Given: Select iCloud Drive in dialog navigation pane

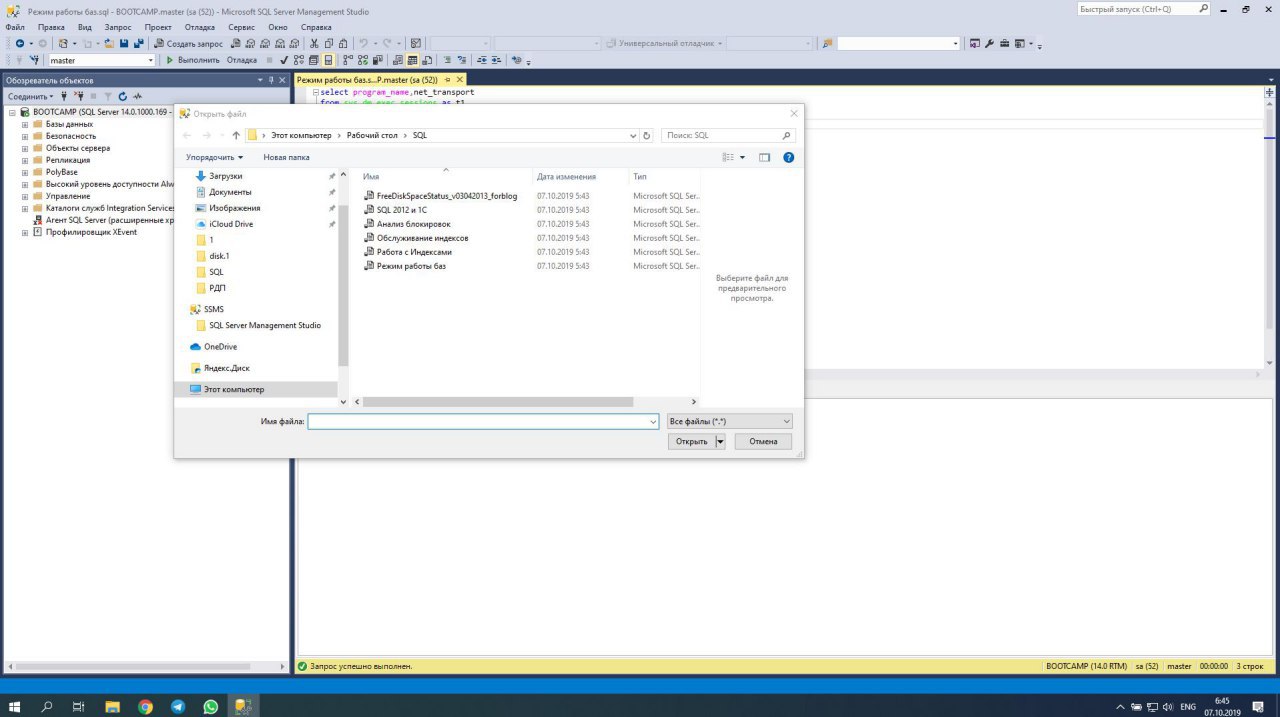Looking at the screenshot, I should [x=230, y=224].
